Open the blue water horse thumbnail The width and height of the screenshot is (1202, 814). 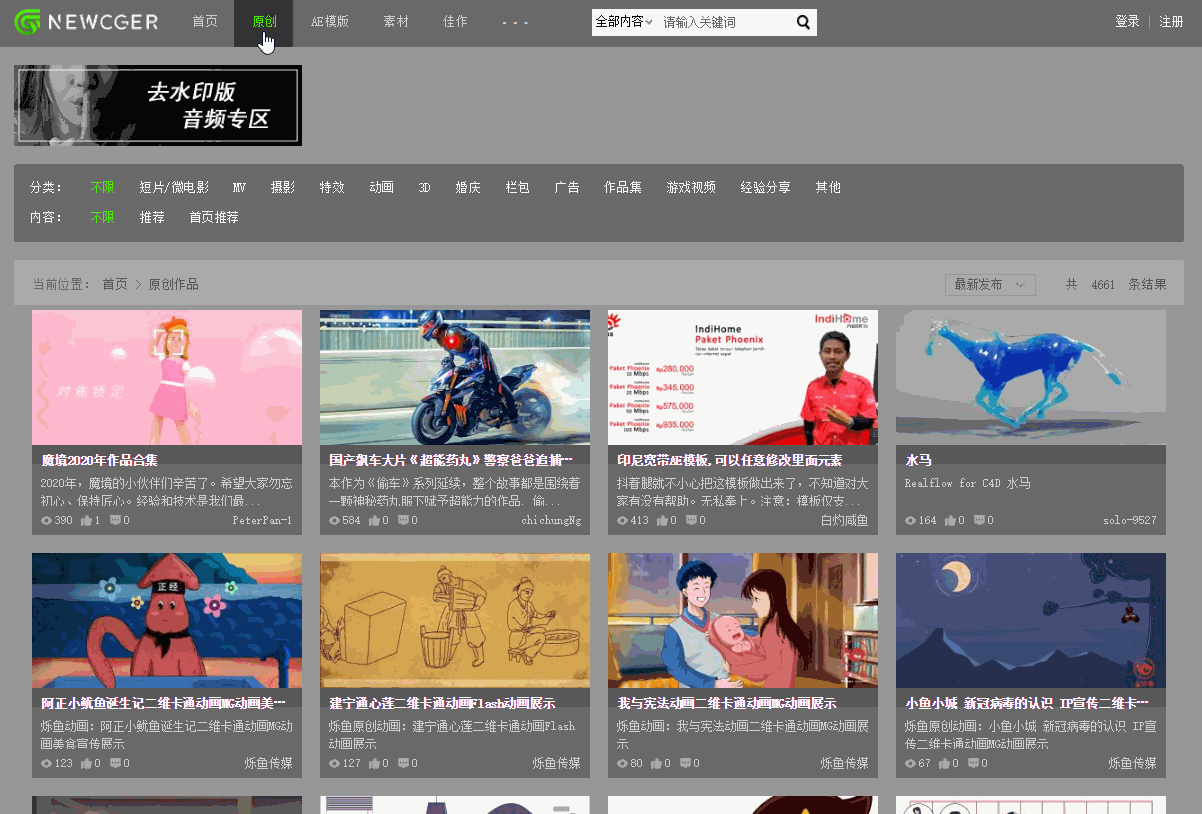pos(1030,377)
